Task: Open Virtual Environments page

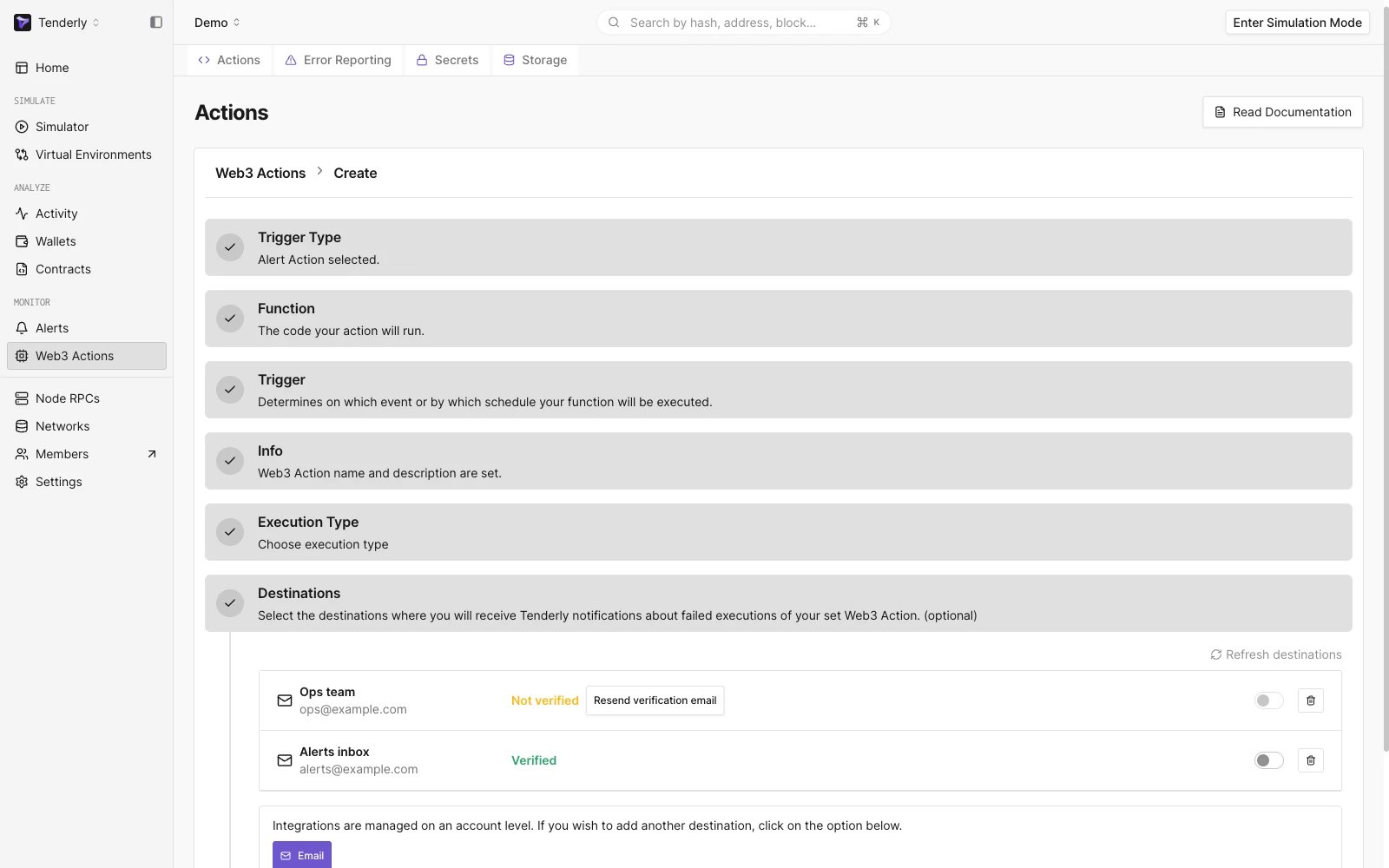Action: 87,155
